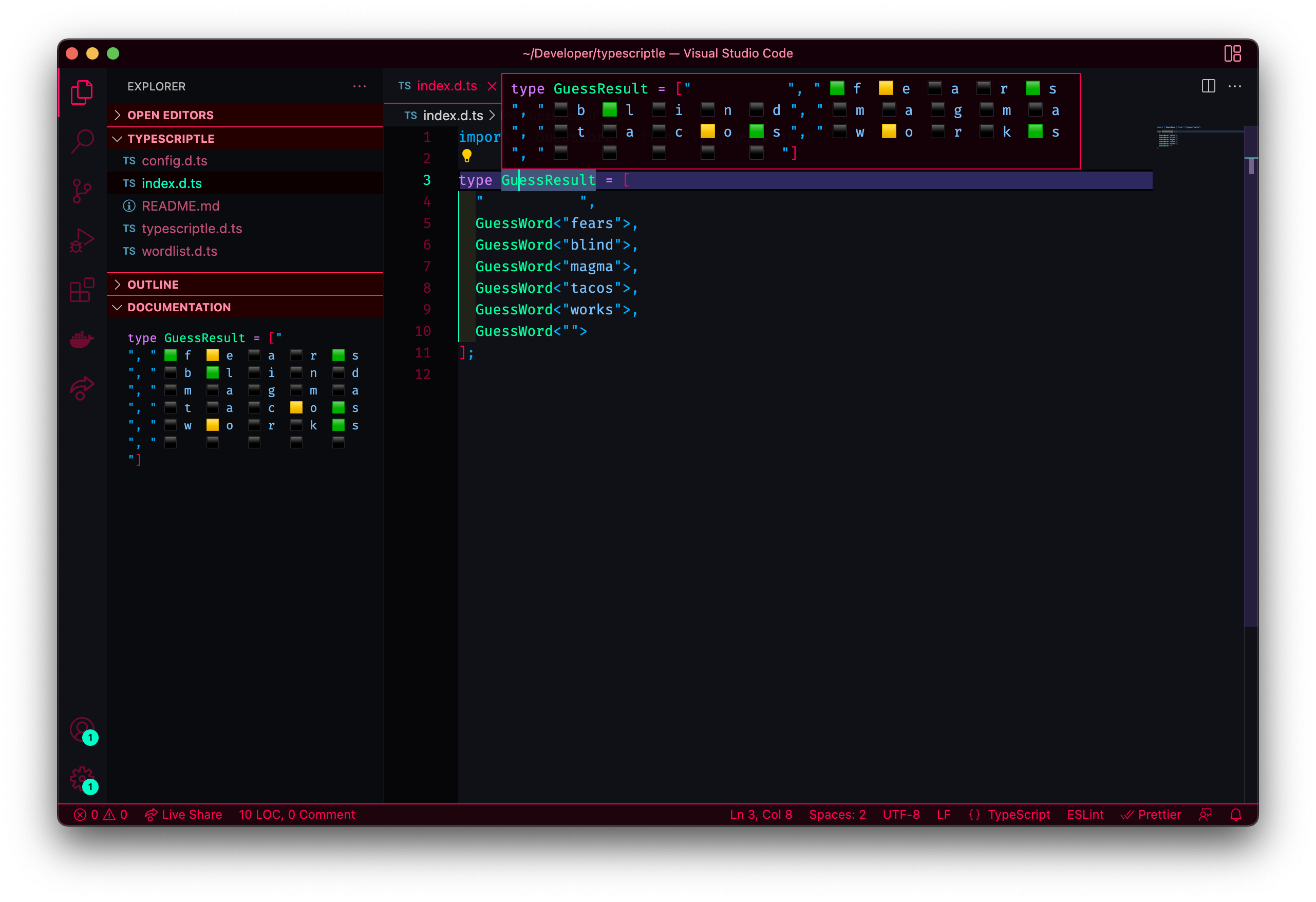
Task: Collapse the TYPESCRIPTLE folder section
Action: coord(170,139)
